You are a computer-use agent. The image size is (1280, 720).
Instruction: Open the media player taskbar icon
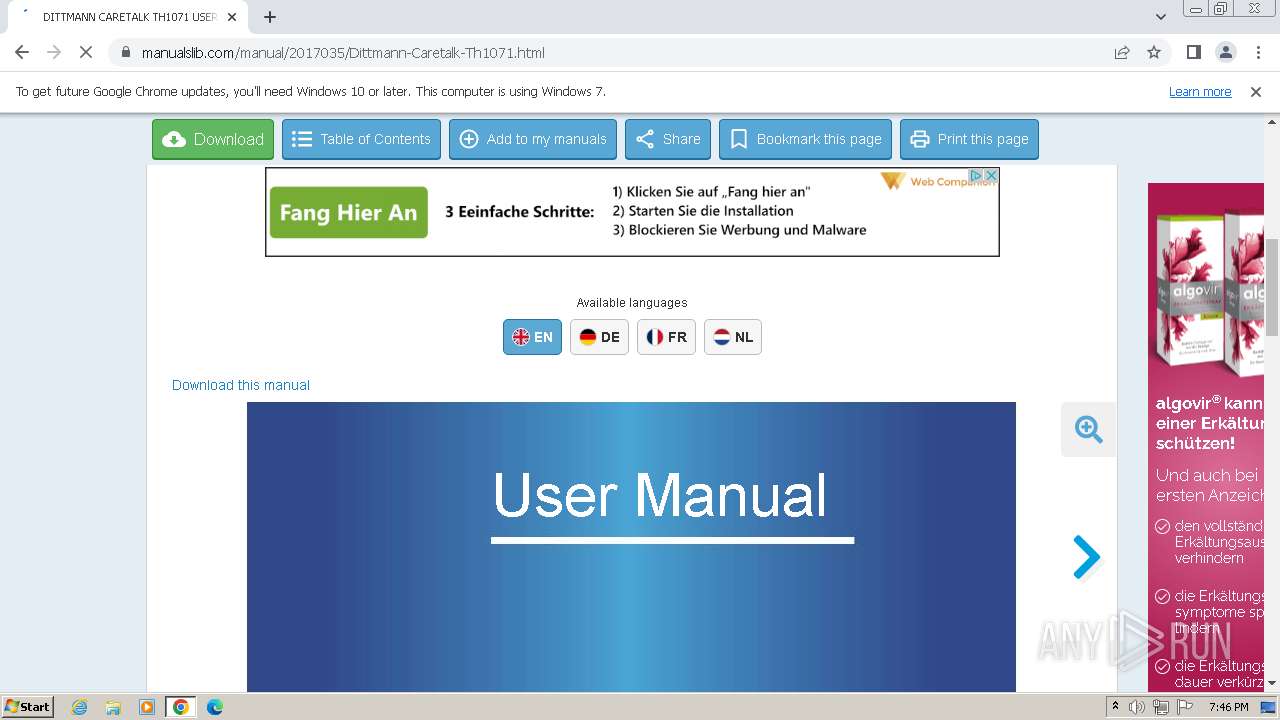(x=147, y=707)
